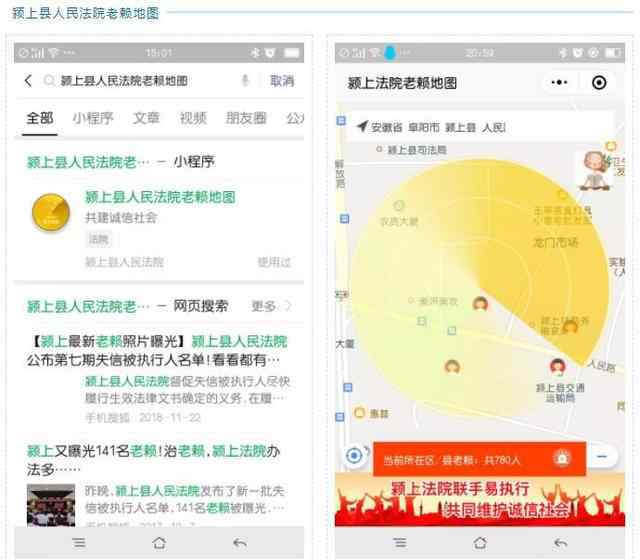Tap the 颍上县交通运输局 map label

coord(560,392)
